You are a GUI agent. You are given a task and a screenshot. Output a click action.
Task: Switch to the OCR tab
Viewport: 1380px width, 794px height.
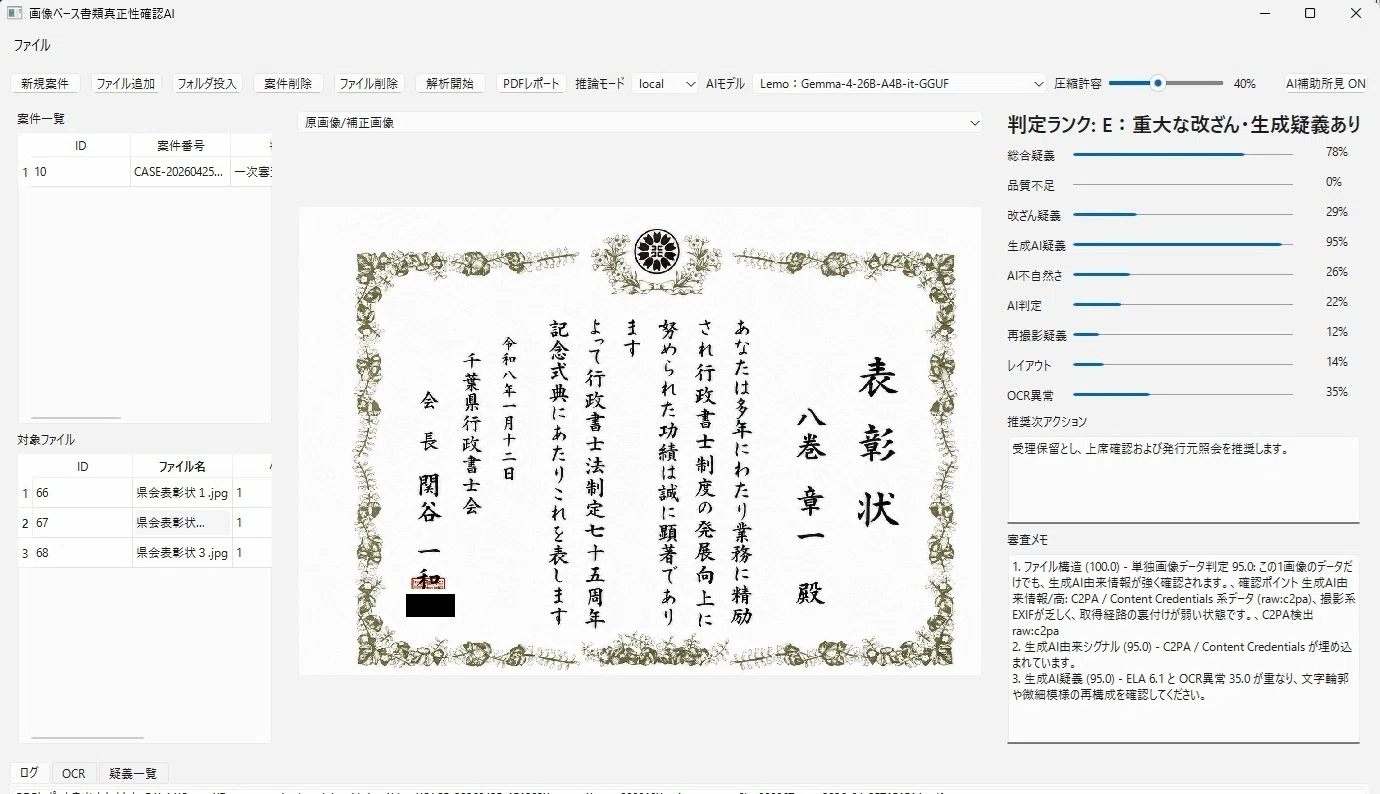click(74, 773)
